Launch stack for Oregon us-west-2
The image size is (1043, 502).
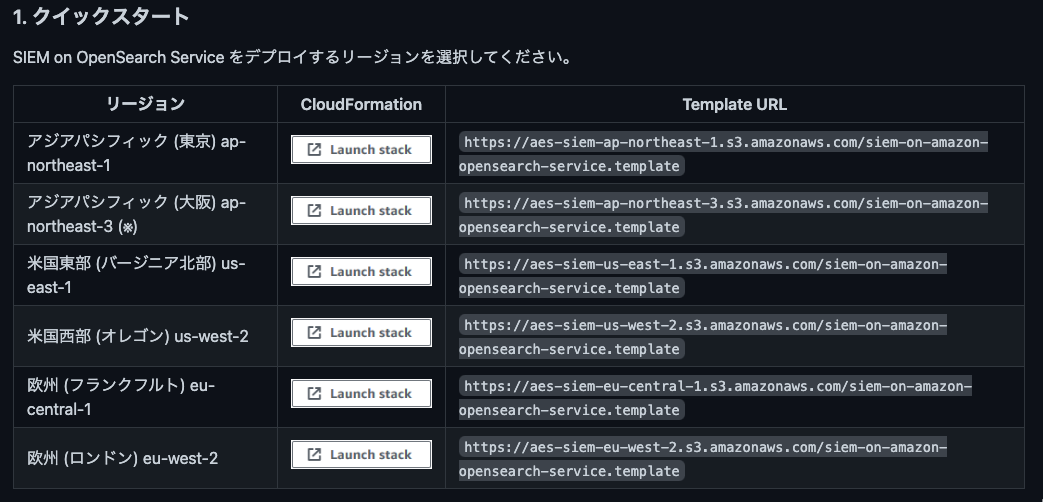point(361,332)
